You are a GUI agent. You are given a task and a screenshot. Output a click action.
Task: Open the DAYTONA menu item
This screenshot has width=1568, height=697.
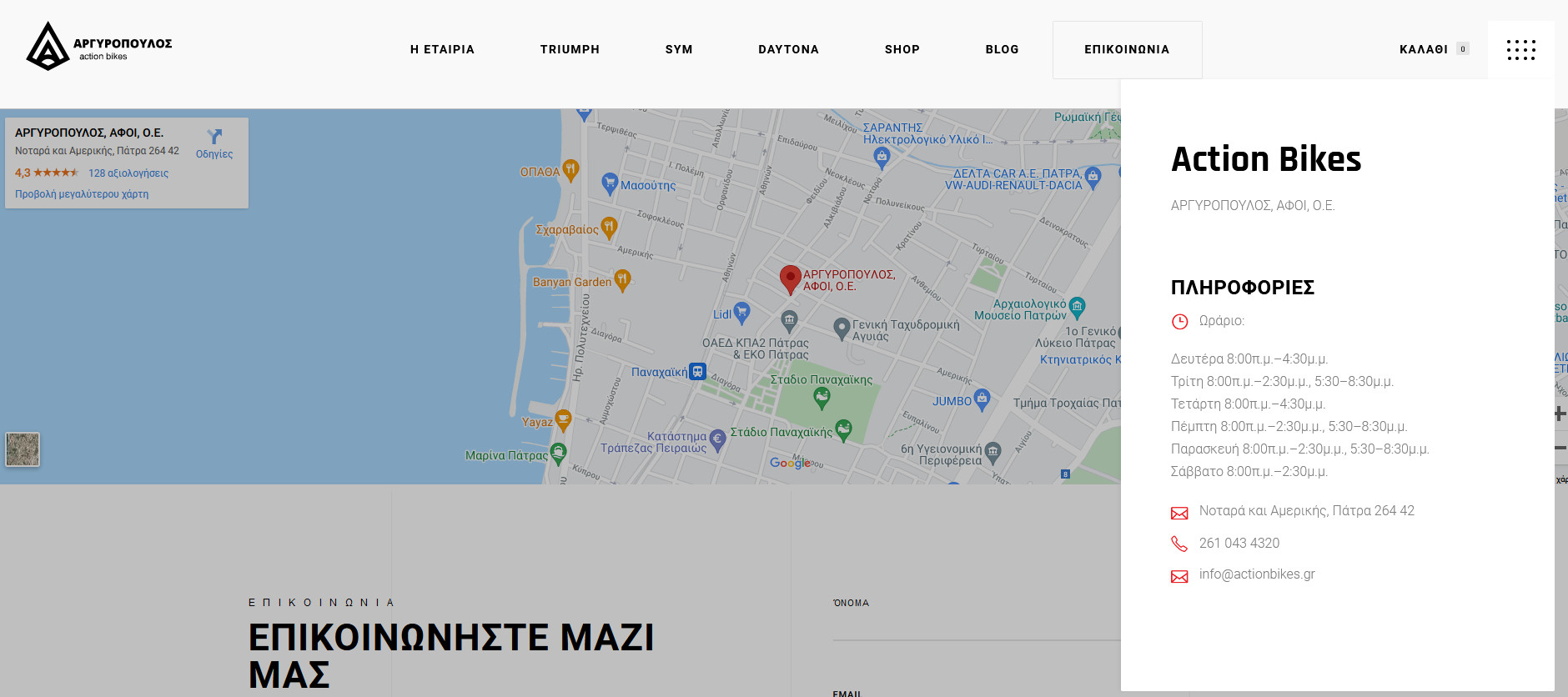pyautogui.click(x=789, y=49)
